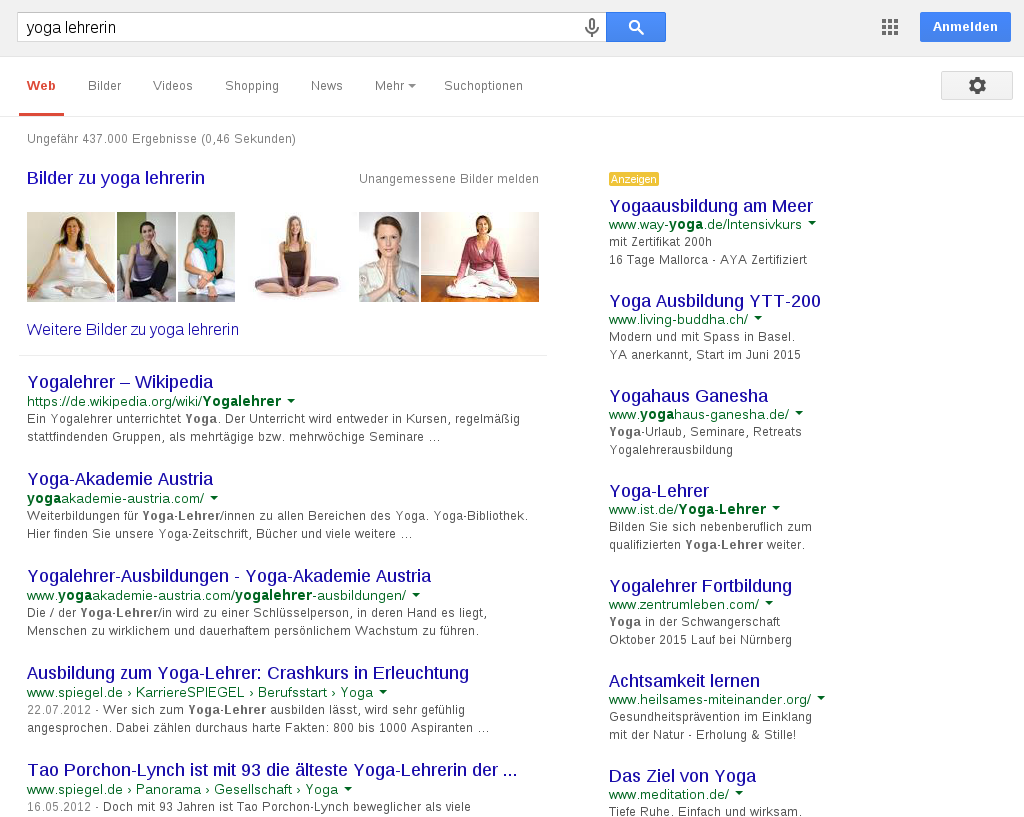Click the microphone voice search icon

(592, 27)
